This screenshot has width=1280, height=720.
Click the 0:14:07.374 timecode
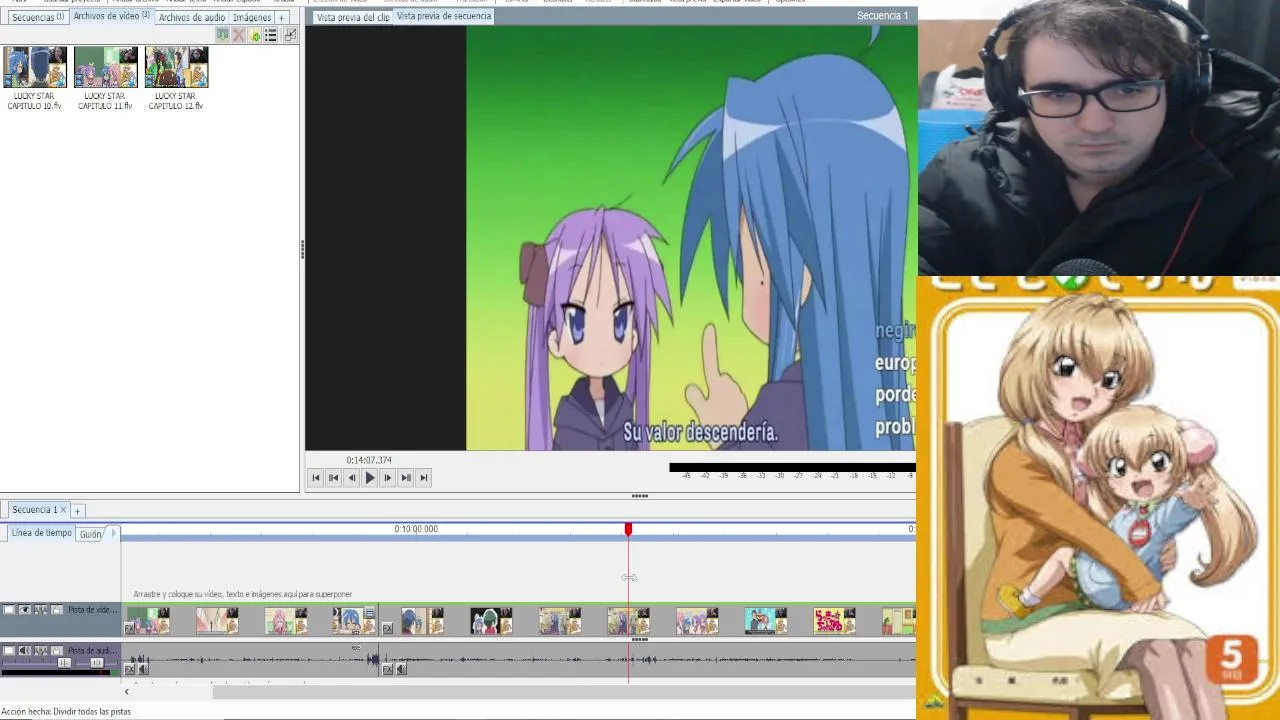[x=369, y=460]
